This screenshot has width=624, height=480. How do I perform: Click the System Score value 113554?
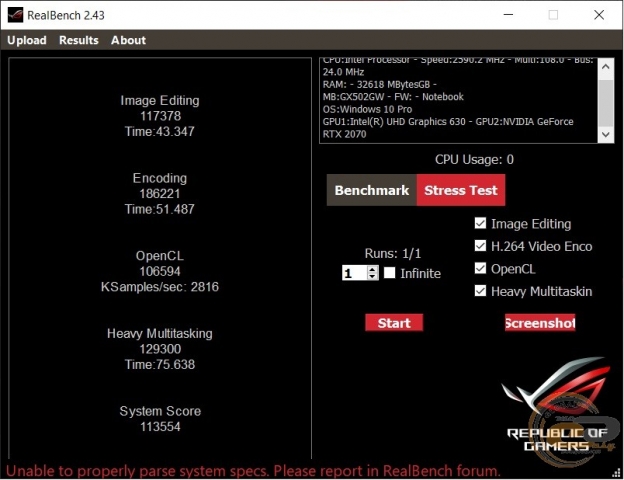[x=160, y=426]
